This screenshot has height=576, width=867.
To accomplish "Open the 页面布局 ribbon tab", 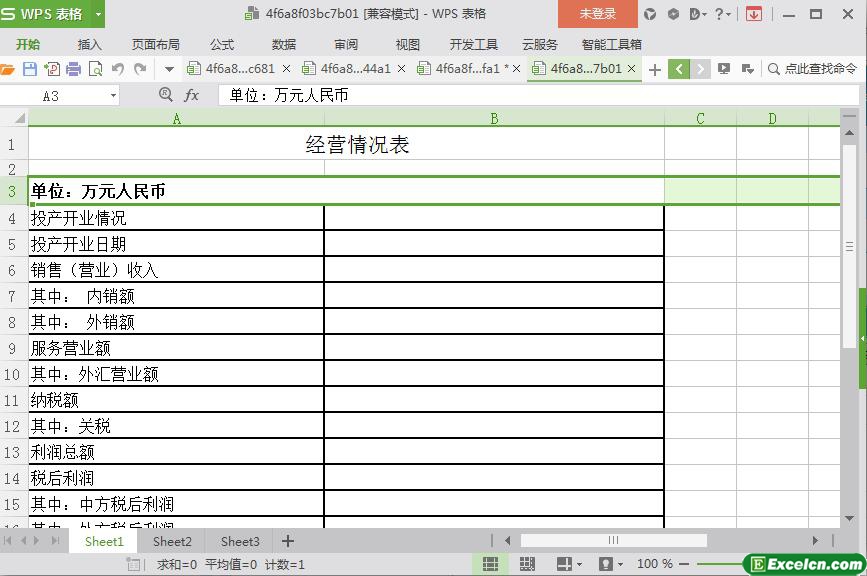I will click(x=155, y=44).
